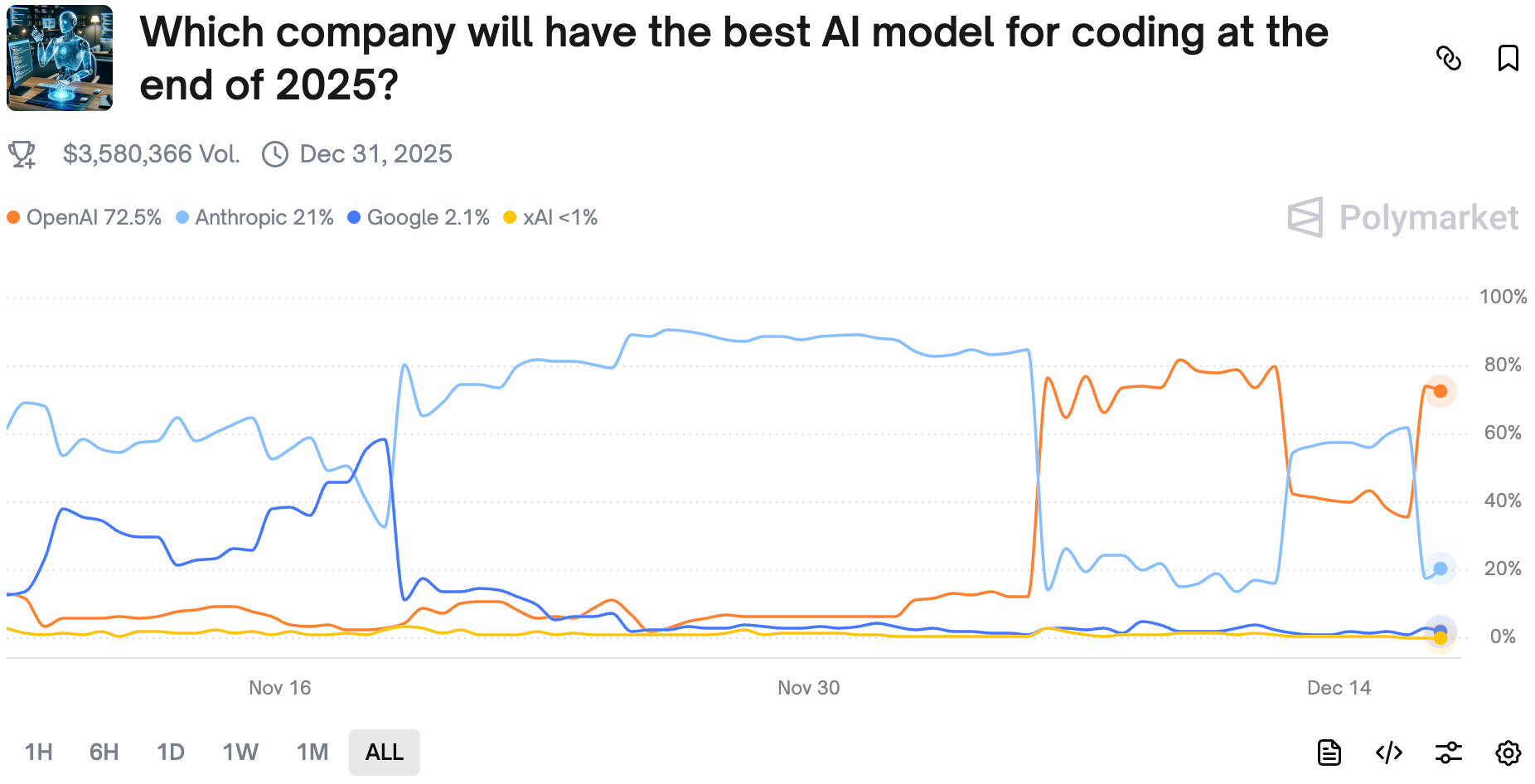The image size is (1535, 784).
Task: Copy the market link via the chain icon
Action: (1448, 58)
